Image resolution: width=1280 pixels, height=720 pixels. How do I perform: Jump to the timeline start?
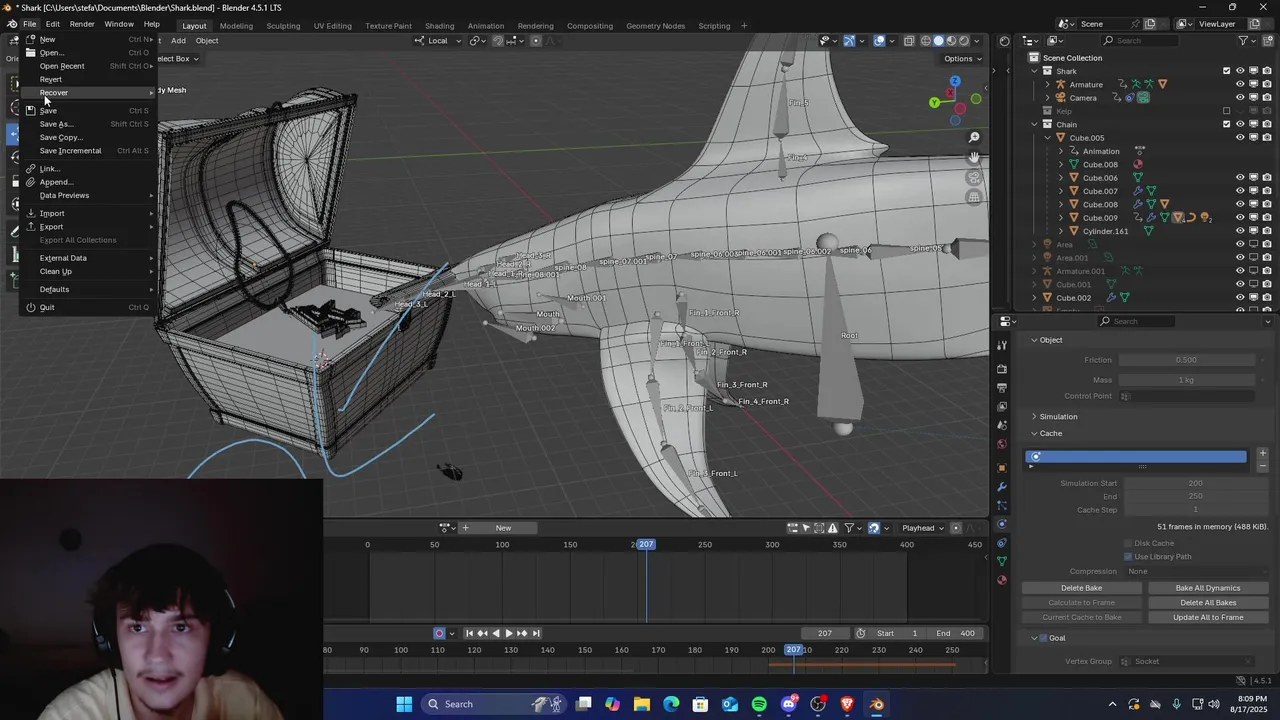point(470,633)
